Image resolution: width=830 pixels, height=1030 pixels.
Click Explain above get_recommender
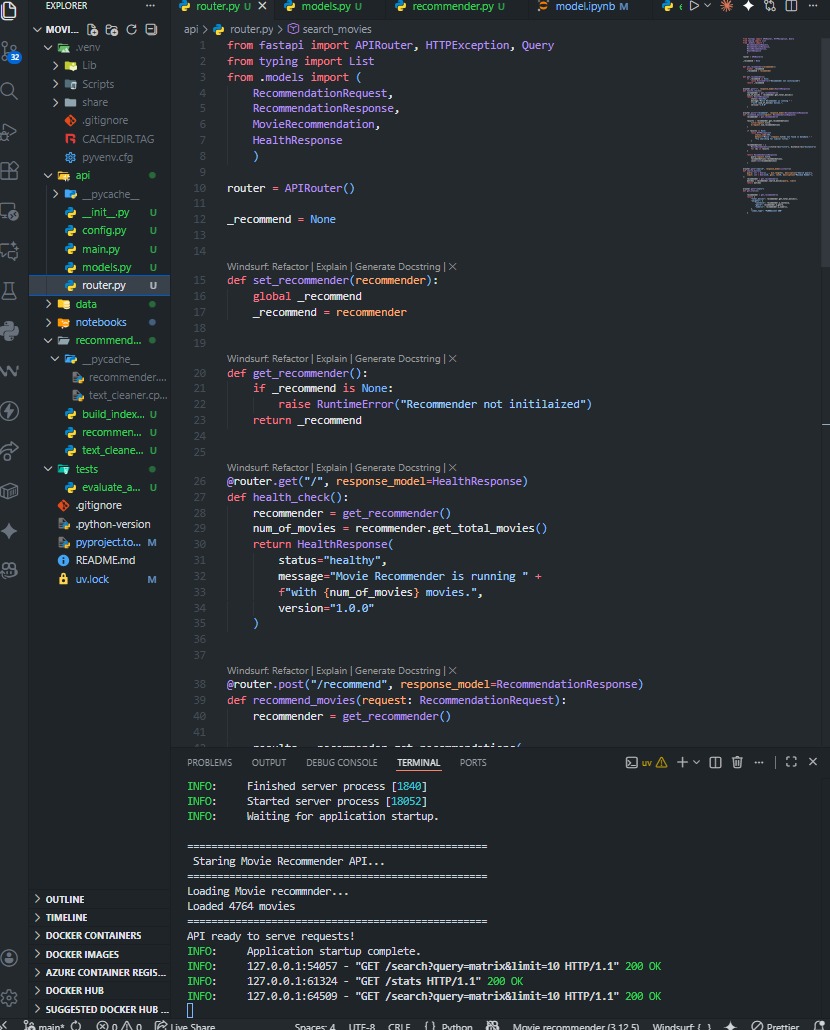tap(332, 359)
